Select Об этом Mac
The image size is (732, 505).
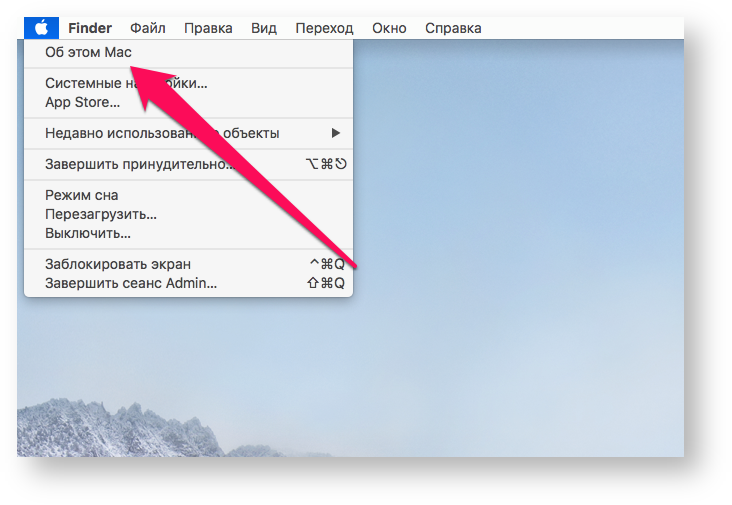pos(88,52)
